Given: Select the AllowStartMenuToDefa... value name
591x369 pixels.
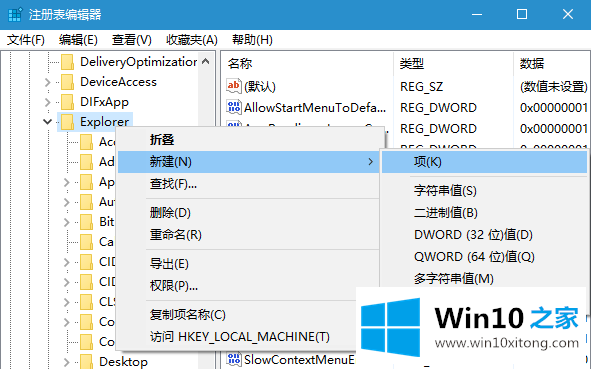Looking at the screenshot, I should (x=315, y=108).
